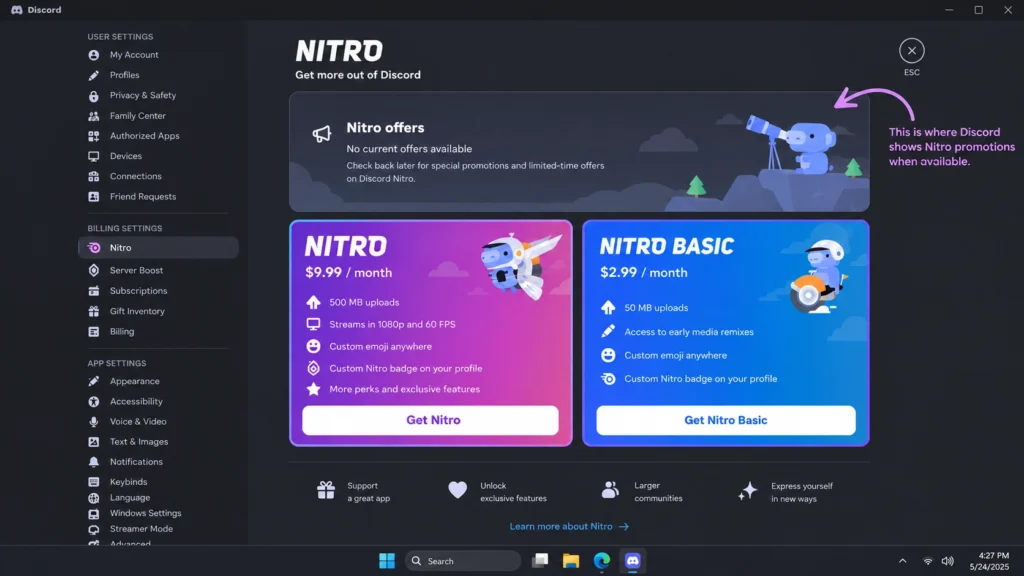The height and width of the screenshot is (576, 1024).
Task: Click the Profiles pencil icon
Action: [94, 75]
